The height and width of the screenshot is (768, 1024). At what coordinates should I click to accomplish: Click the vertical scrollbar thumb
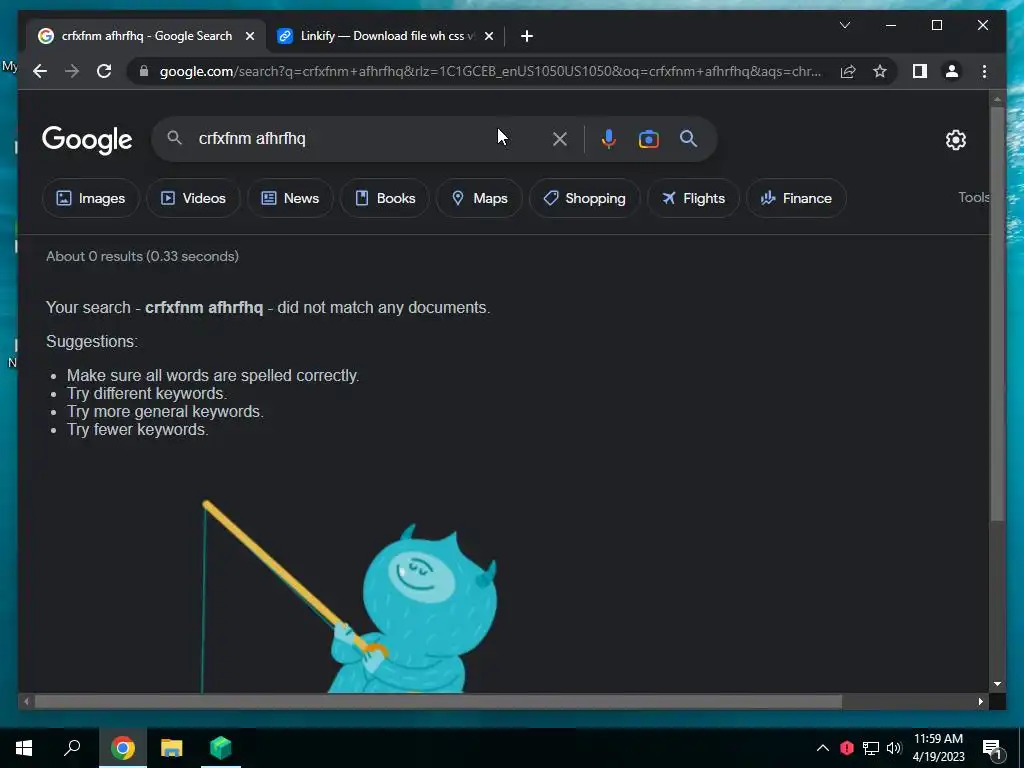click(997, 313)
